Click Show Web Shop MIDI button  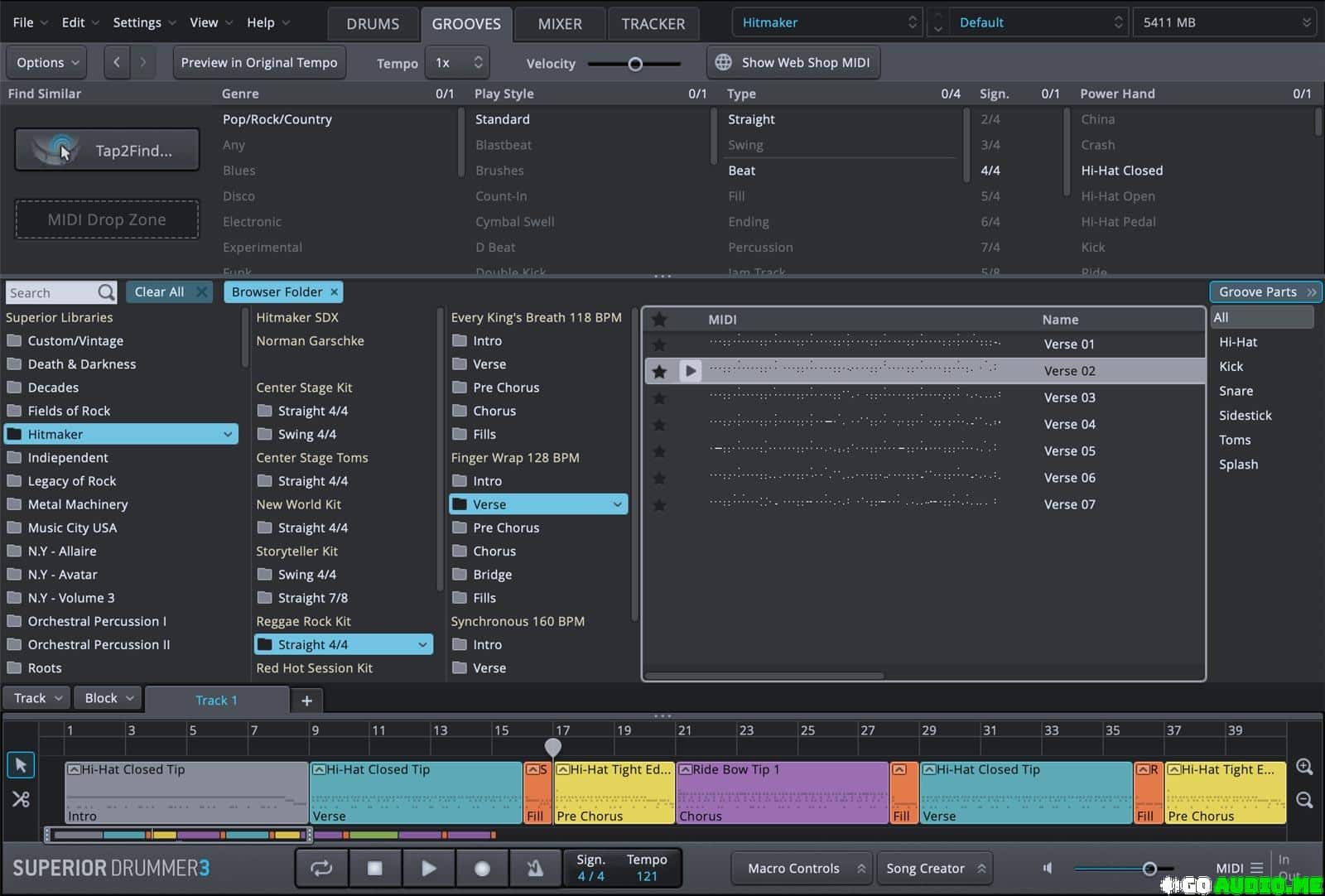coord(793,62)
